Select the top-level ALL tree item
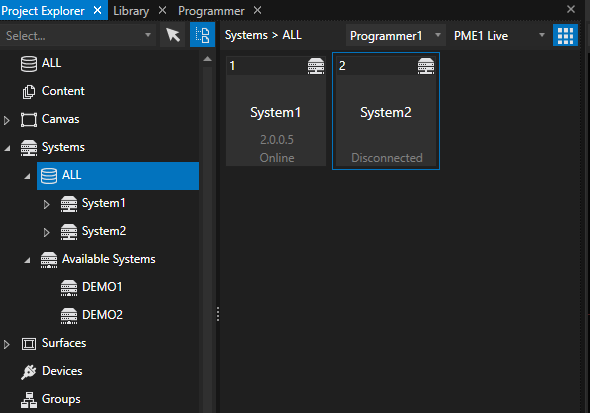The width and height of the screenshot is (590, 413). click(x=51, y=63)
